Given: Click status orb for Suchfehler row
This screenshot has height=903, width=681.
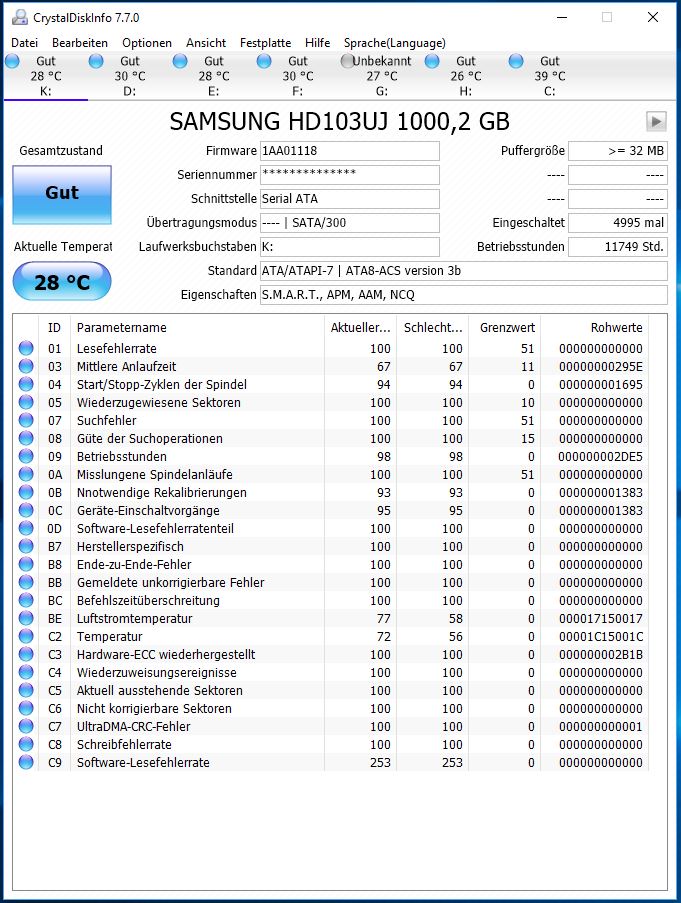Looking at the screenshot, I should click(x=26, y=420).
